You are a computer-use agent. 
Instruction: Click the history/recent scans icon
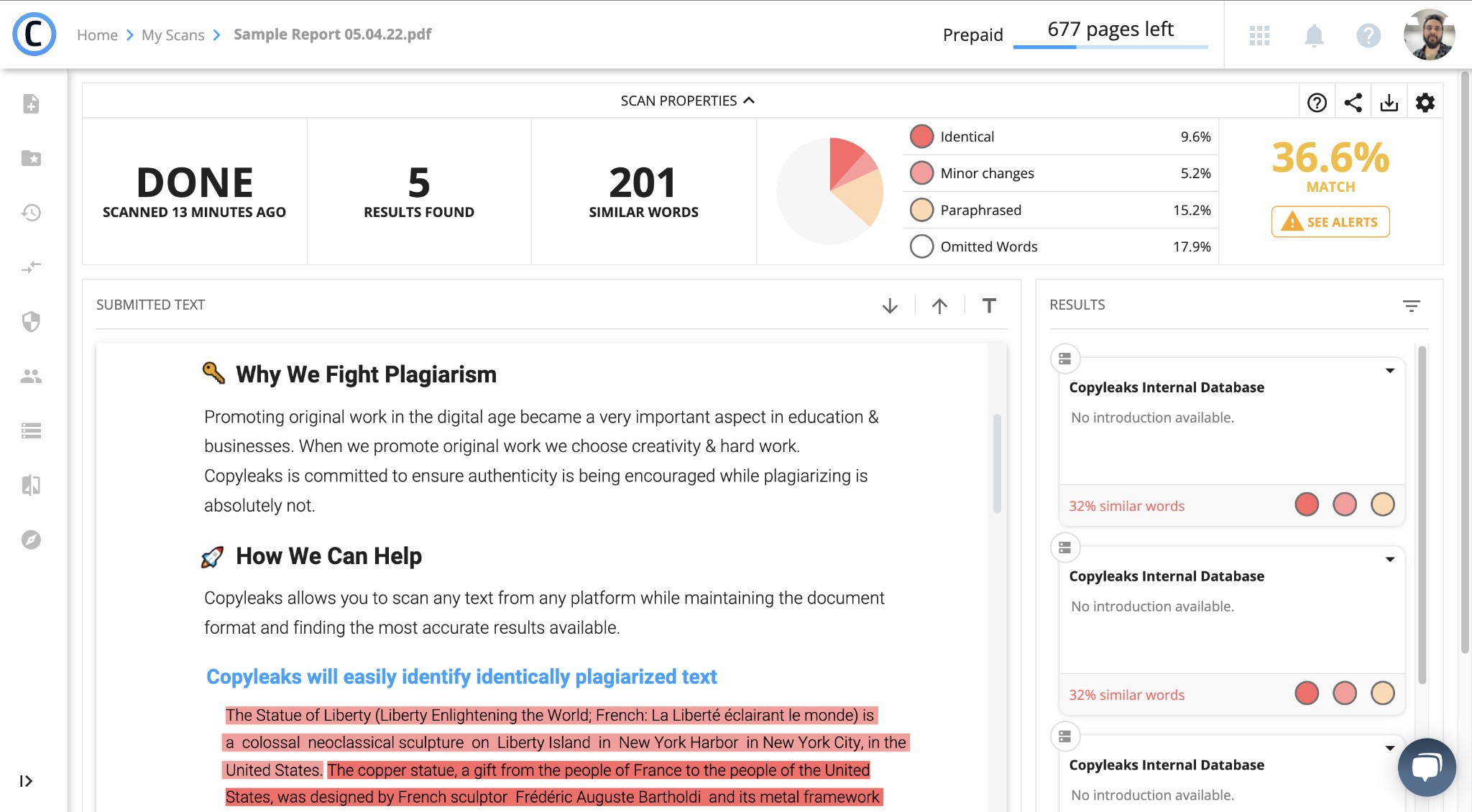tap(30, 213)
